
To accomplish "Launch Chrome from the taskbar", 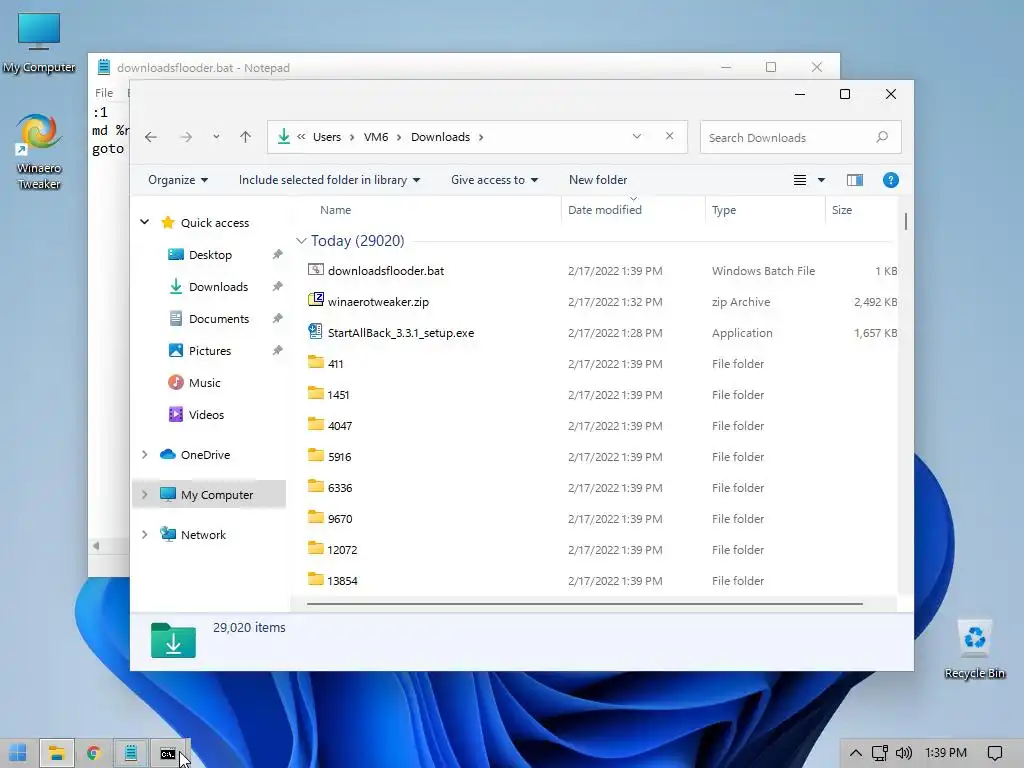I will click(93, 753).
